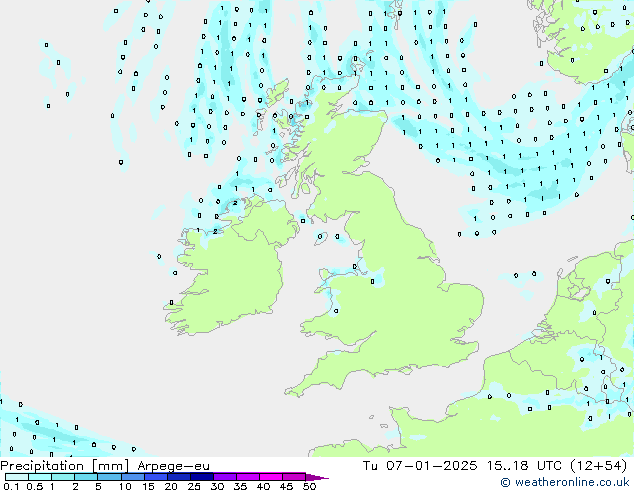Click the 'Arpege-eu' model name label
Screen dimensions: 634x490
173,466
